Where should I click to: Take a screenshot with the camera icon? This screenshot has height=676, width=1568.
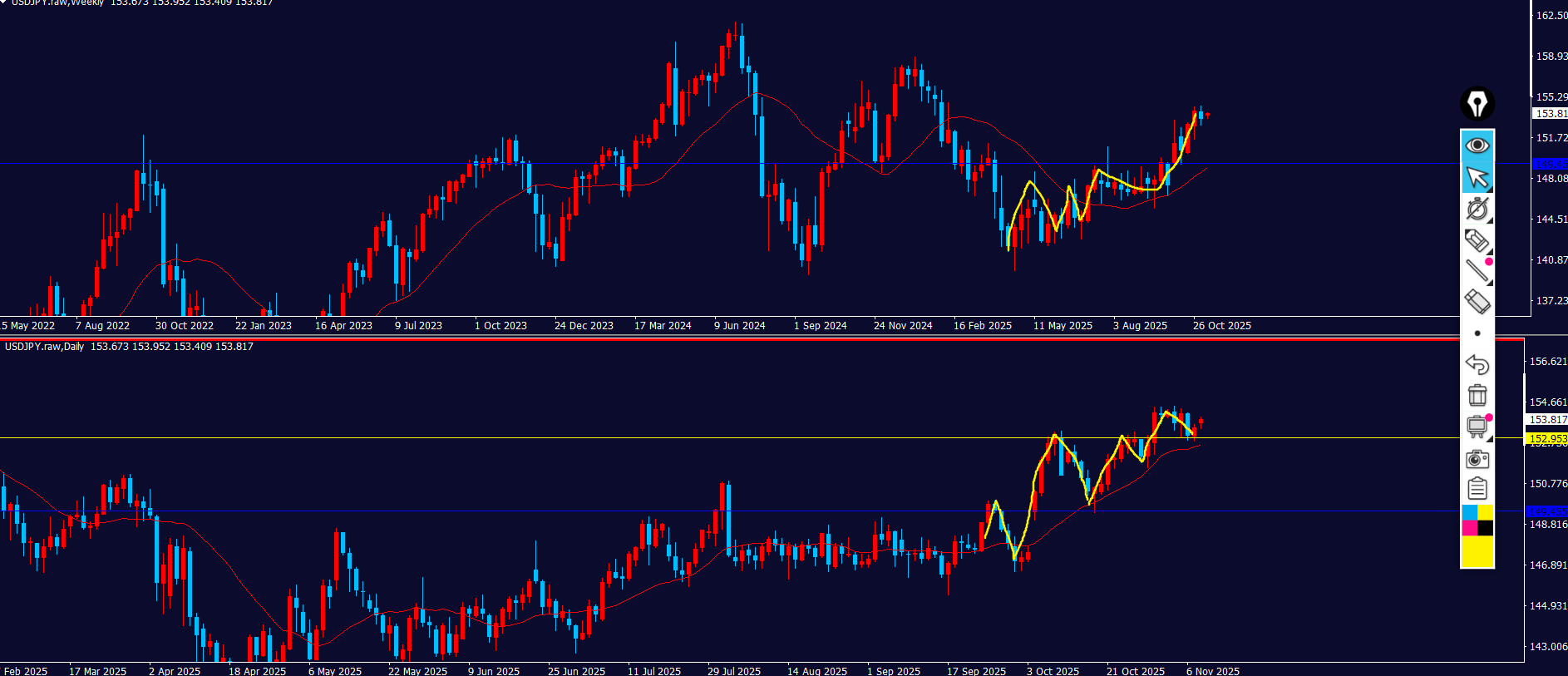(x=1477, y=458)
